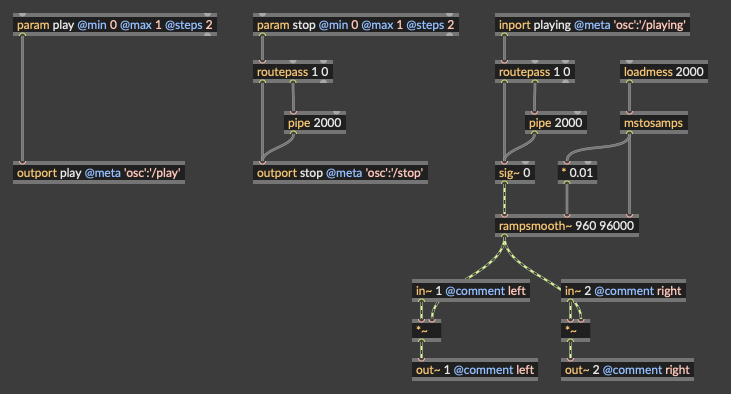Screen dimensions: 731x394
Task: Click the pipe 2000 object under stop
Action: pos(315,123)
